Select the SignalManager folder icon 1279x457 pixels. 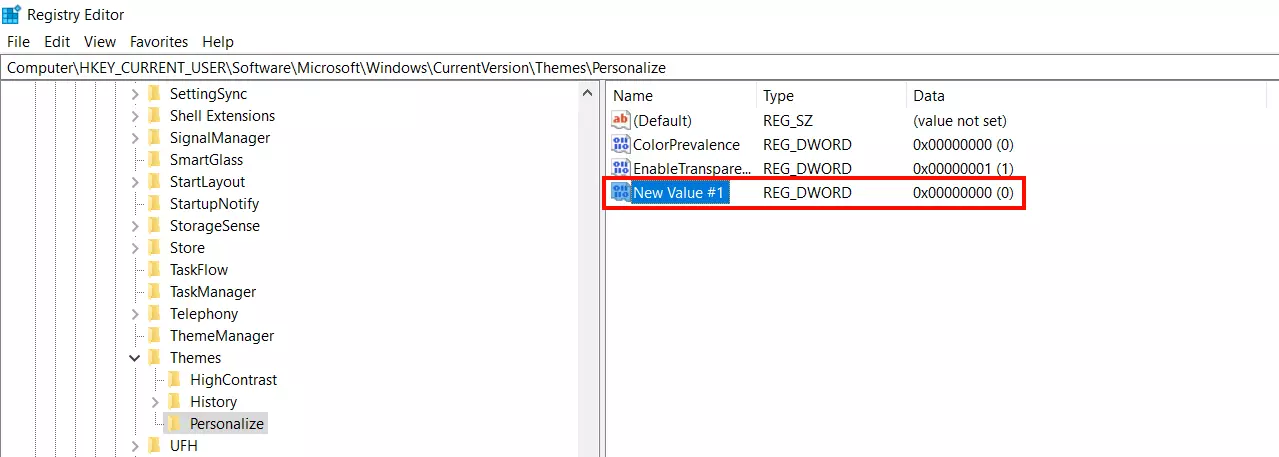tap(154, 138)
